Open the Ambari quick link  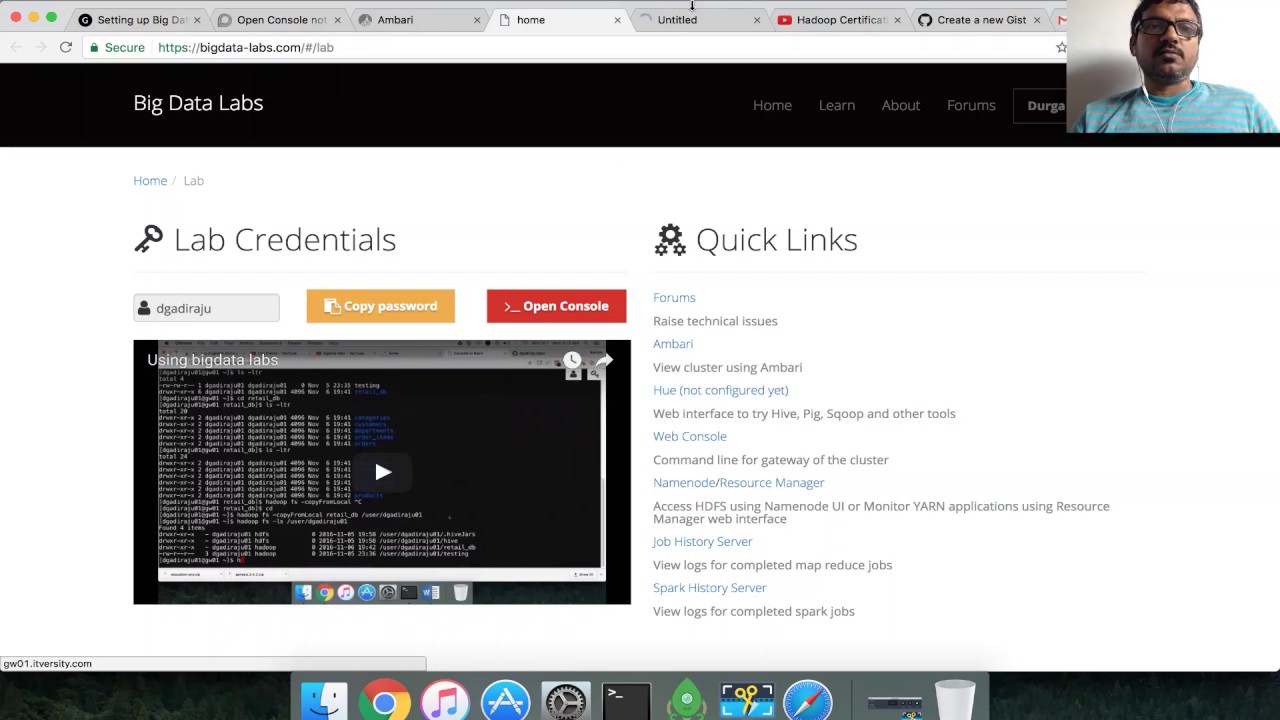point(673,344)
